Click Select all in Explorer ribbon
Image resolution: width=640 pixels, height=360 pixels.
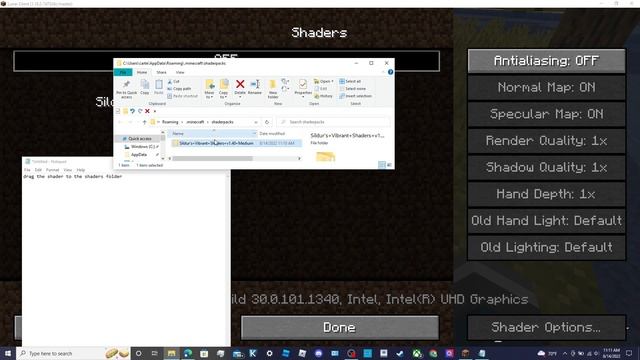[350, 82]
